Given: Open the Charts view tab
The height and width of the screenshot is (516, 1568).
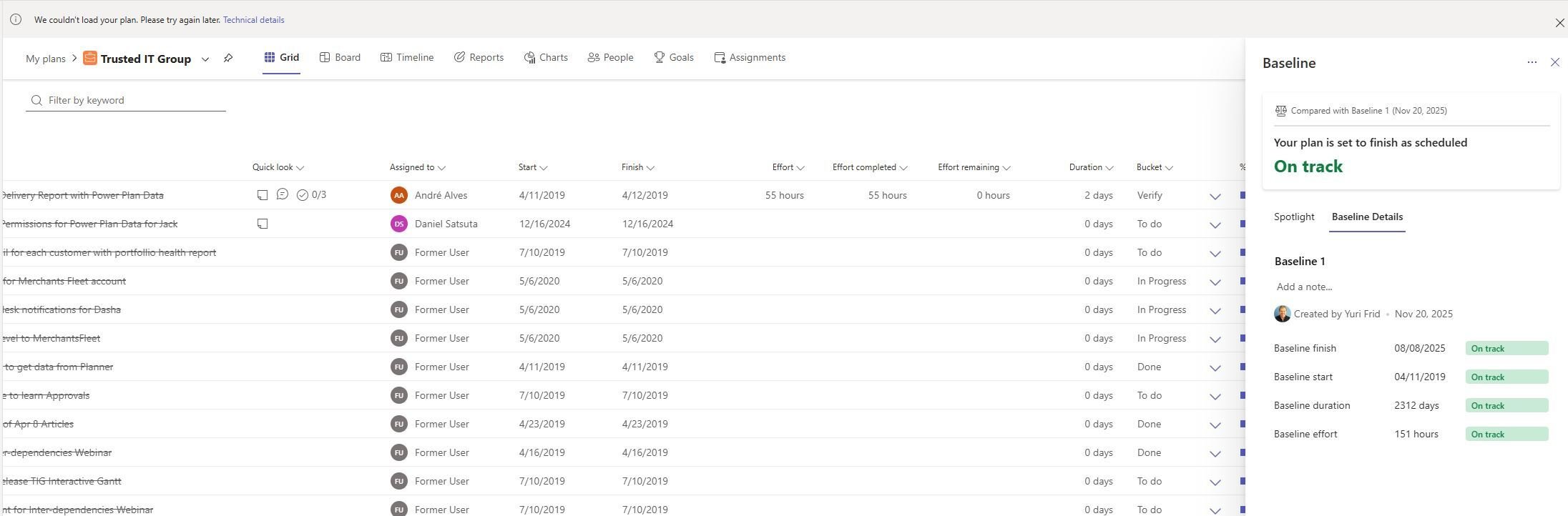Looking at the screenshot, I should (546, 58).
